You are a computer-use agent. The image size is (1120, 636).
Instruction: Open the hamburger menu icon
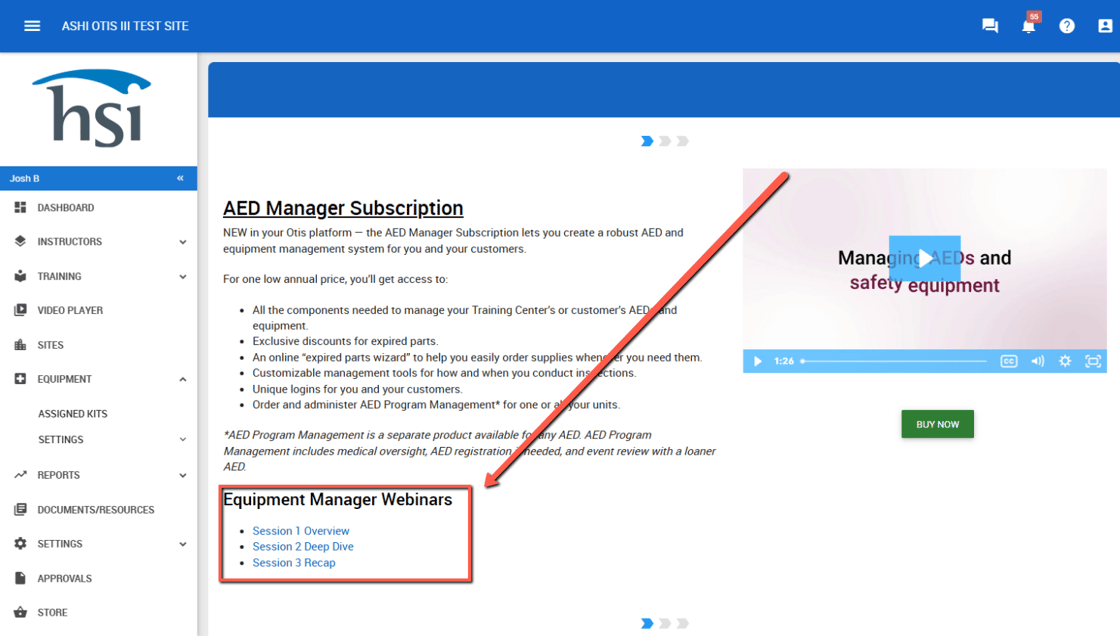[x=32, y=26]
